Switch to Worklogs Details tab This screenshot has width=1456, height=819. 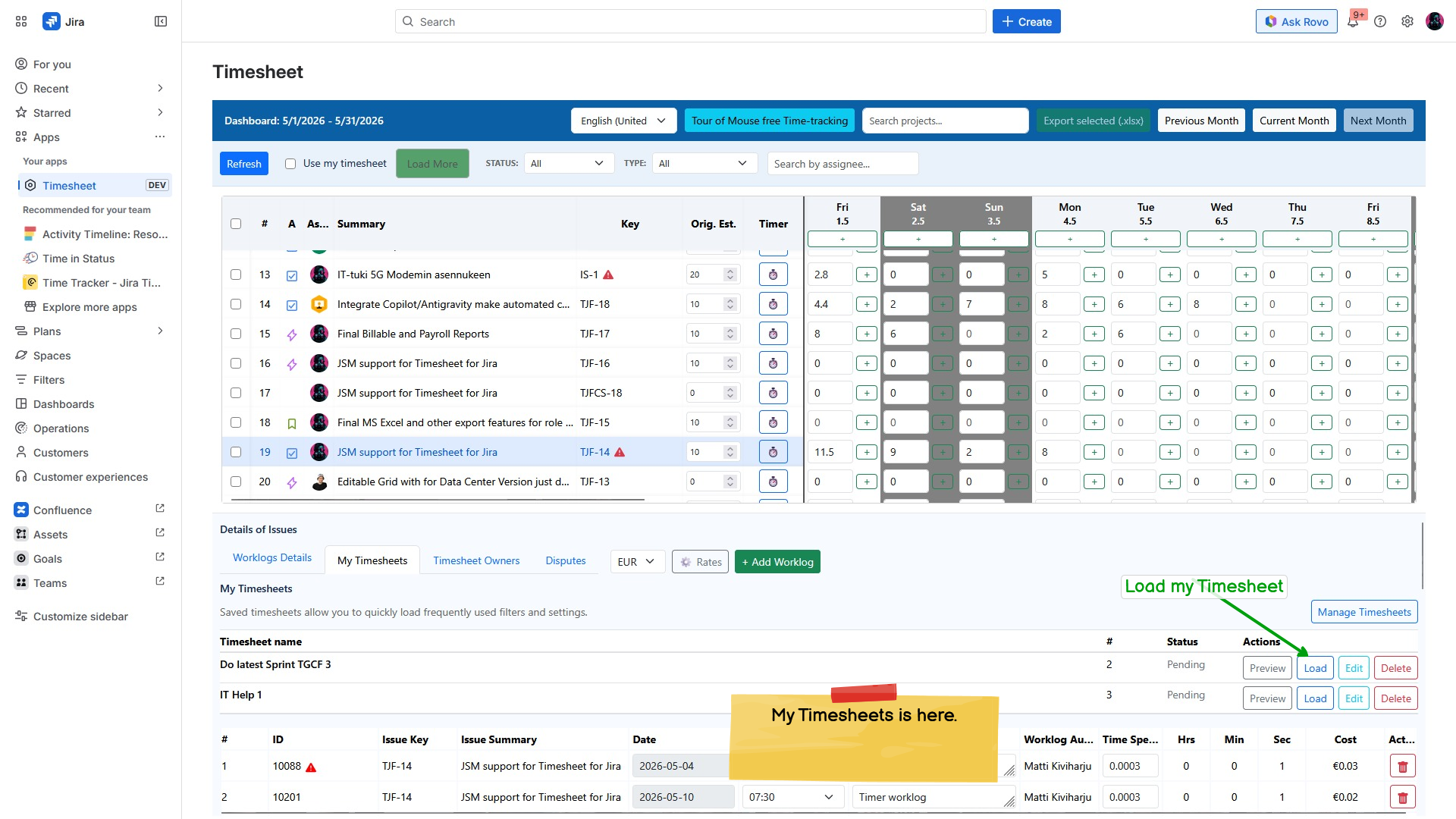click(272, 557)
